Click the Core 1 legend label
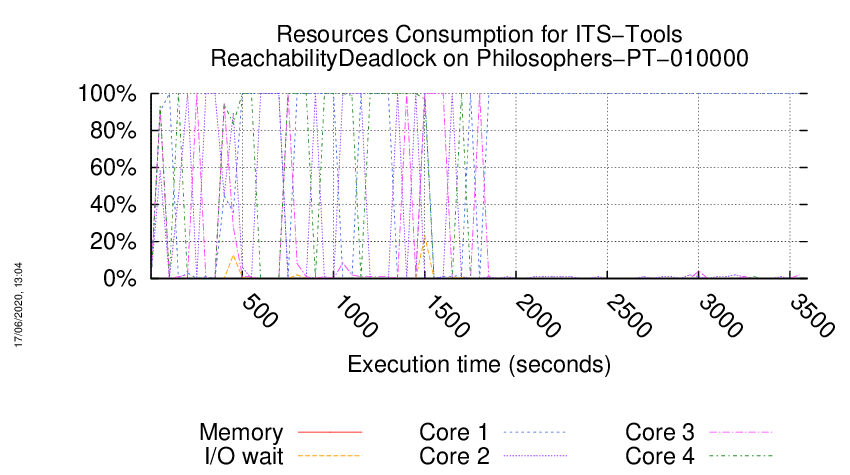Screen dimensions: 850x475 tap(454, 432)
